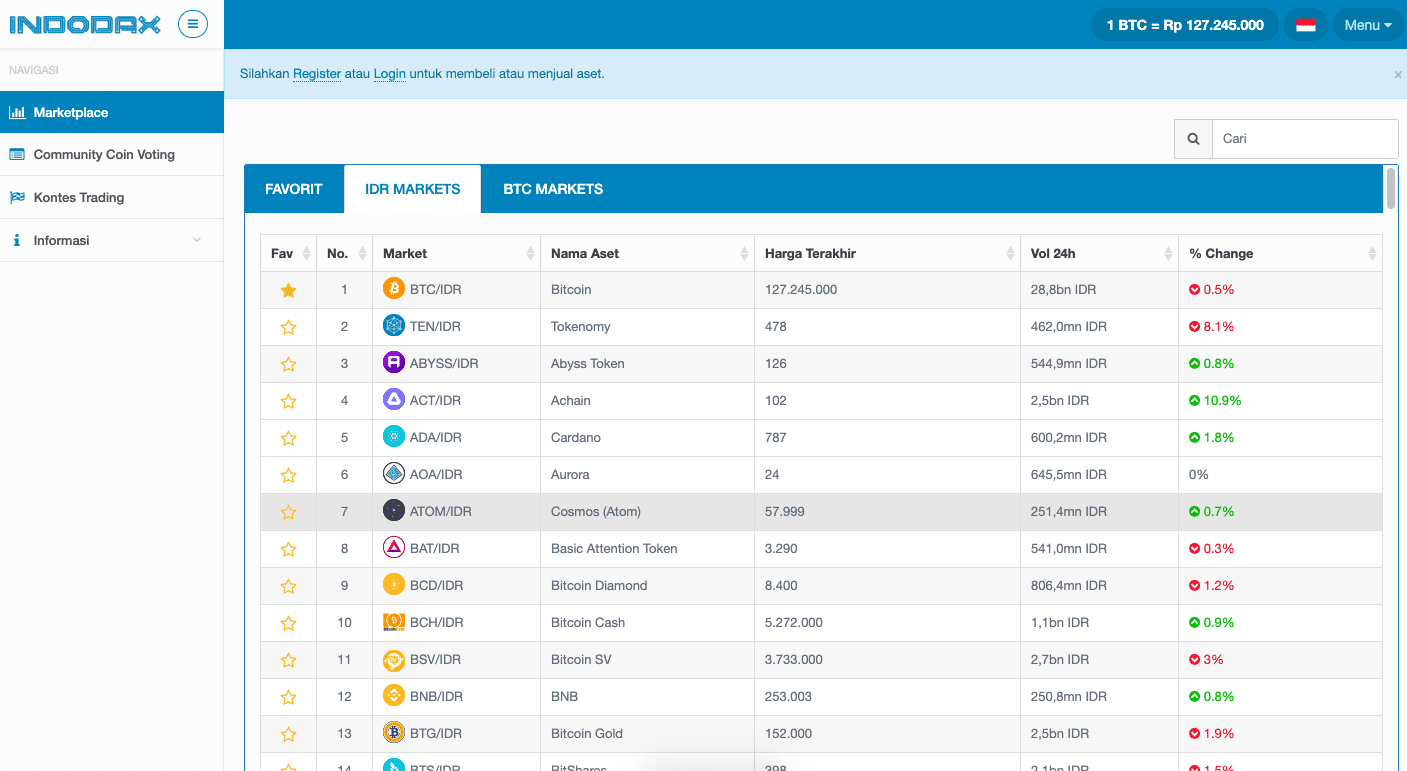This screenshot has width=1407, height=771.
Task: Click the Register link in the notice
Action: 317,73
